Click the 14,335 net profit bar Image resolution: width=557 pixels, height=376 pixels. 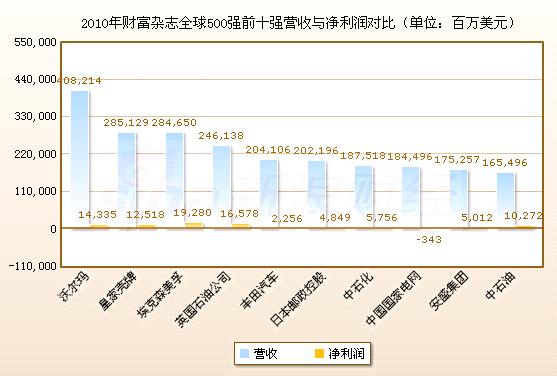[x=99, y=226]
